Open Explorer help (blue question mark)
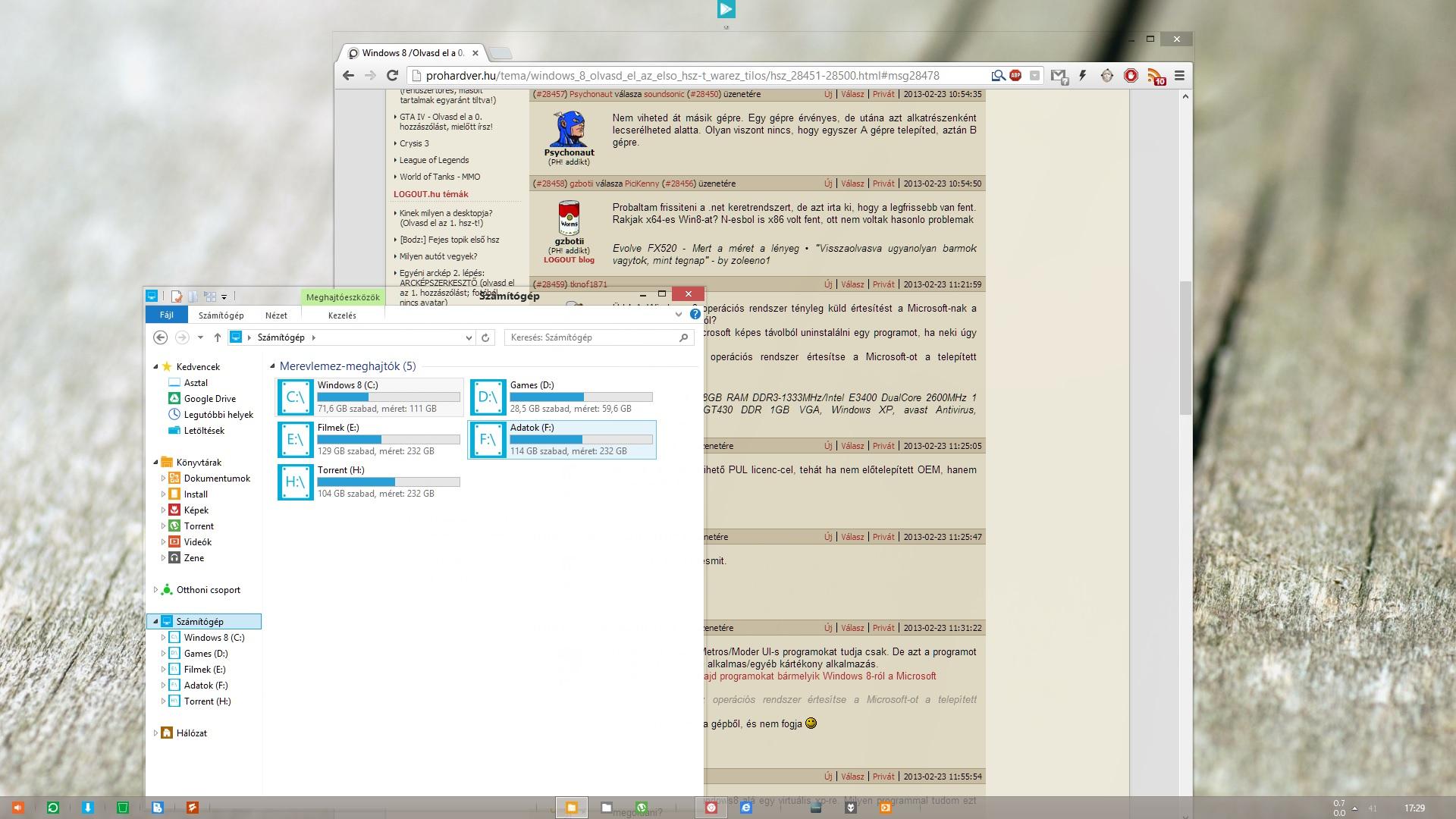Screen dimensions: 1456x819 [x=695, y=314]
